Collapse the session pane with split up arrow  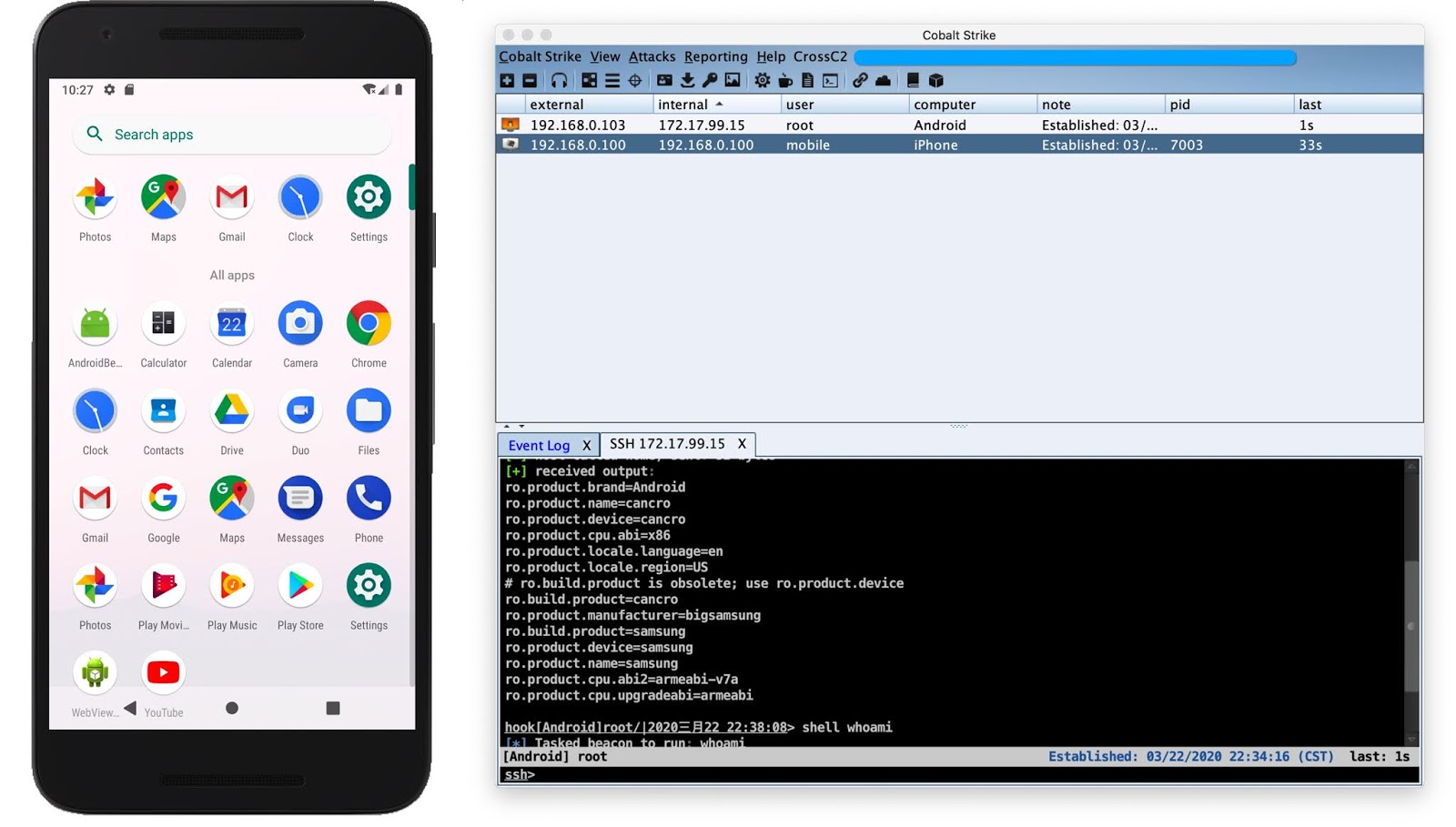pos(508,426)
